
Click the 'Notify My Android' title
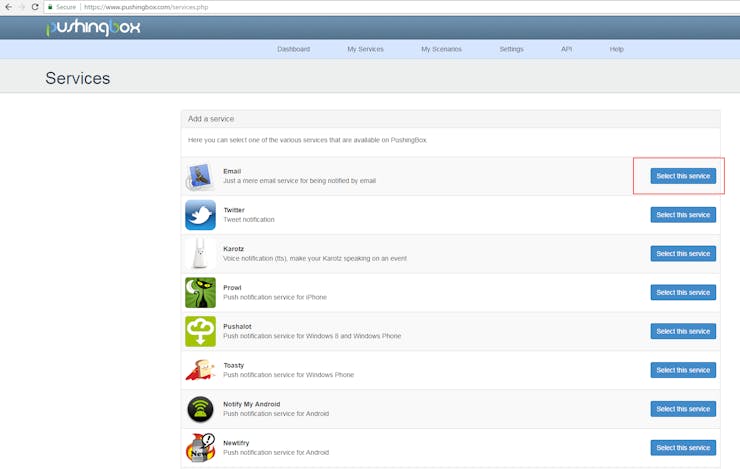tap(252, 404)
